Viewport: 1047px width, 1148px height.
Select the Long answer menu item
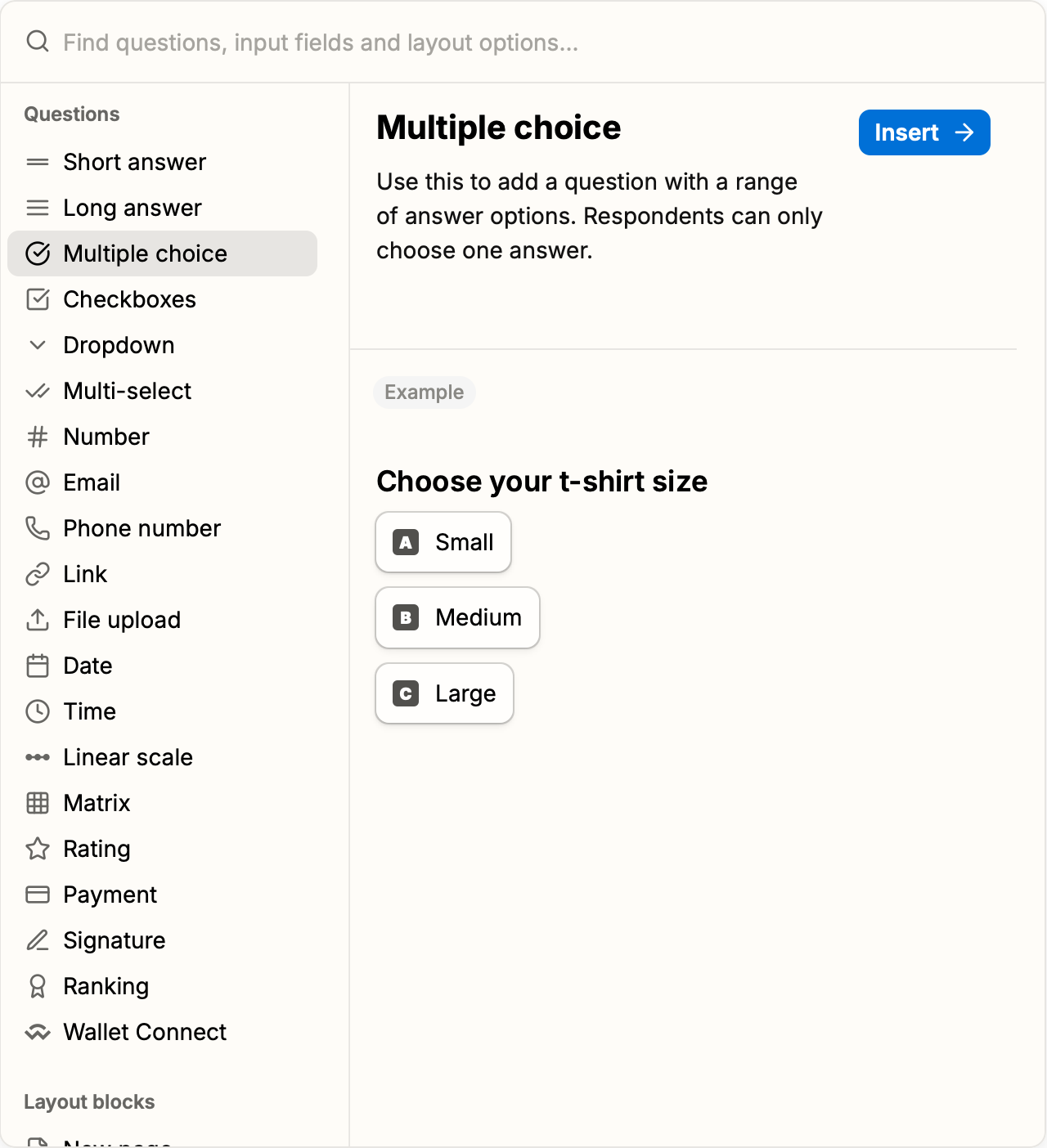pos(132,208)
